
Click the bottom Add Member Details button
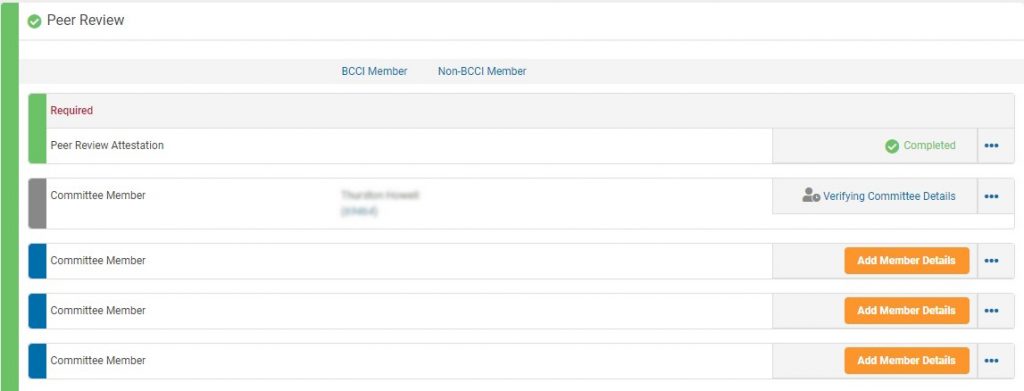coord(906,360)
